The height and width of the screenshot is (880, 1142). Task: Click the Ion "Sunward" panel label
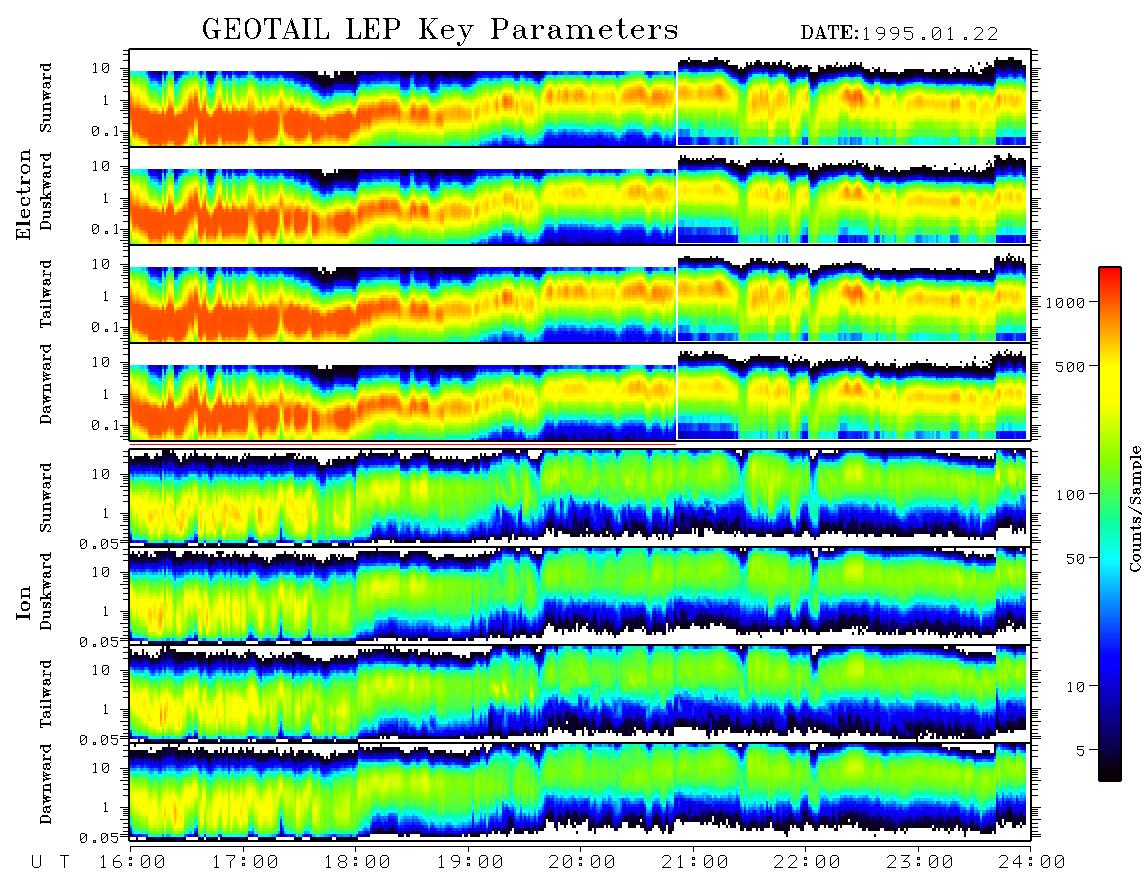46,498
